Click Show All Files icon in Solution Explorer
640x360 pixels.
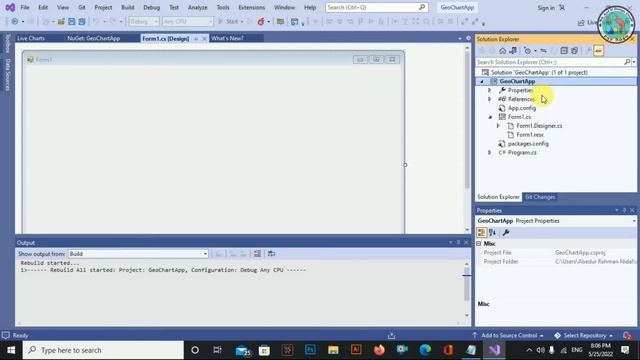click(574, 51)
